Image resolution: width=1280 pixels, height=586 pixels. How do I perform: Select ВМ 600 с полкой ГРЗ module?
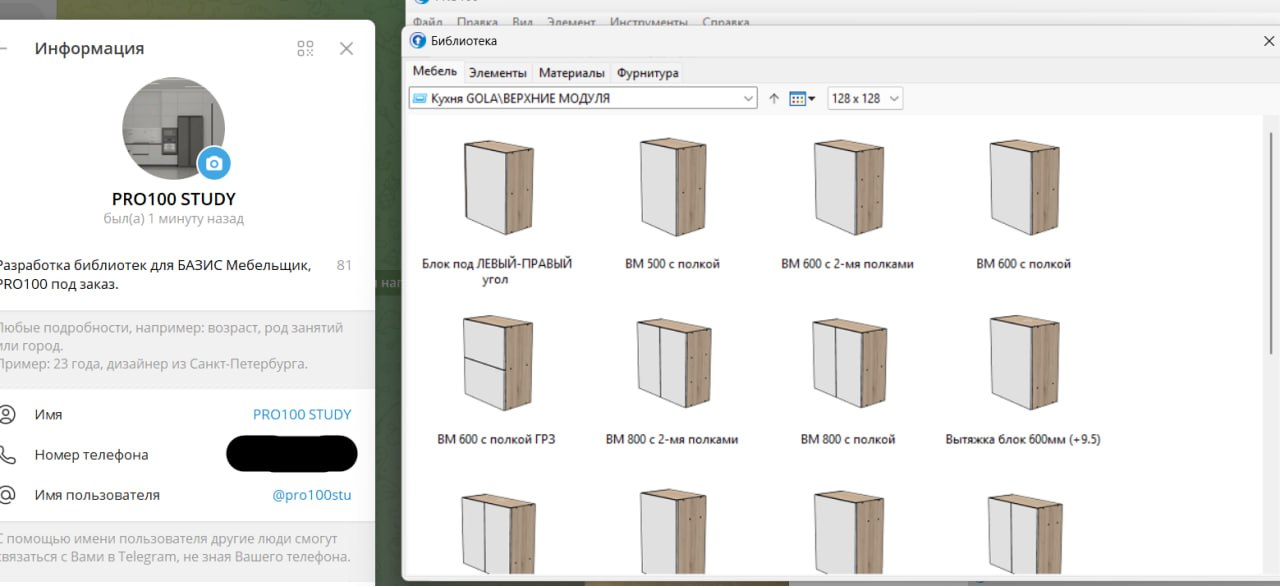click(496, 380)
